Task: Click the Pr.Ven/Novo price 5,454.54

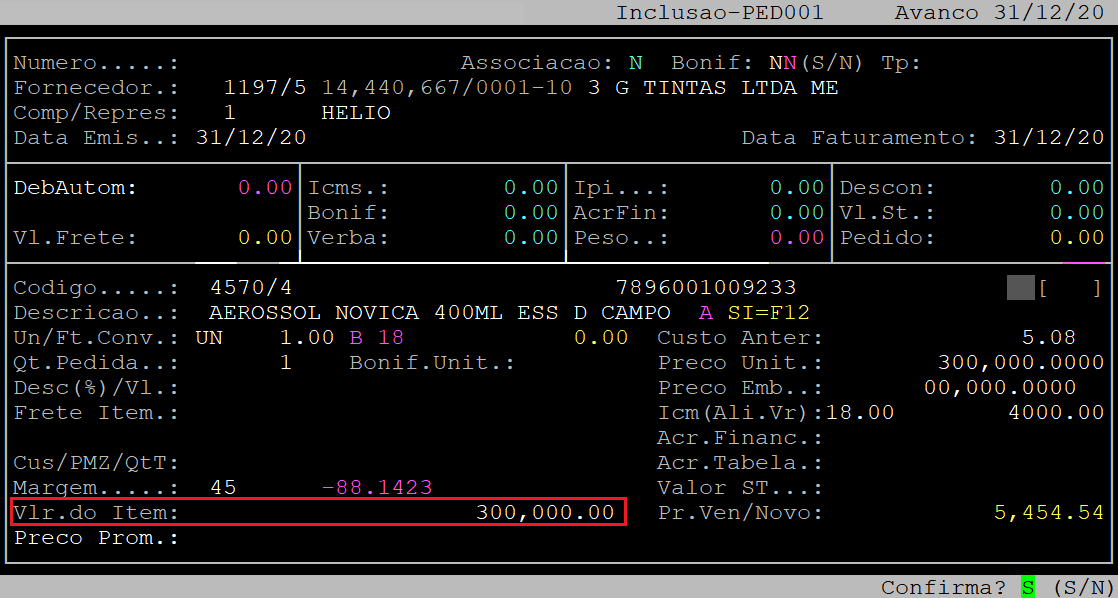Action: coord(1048,513)
